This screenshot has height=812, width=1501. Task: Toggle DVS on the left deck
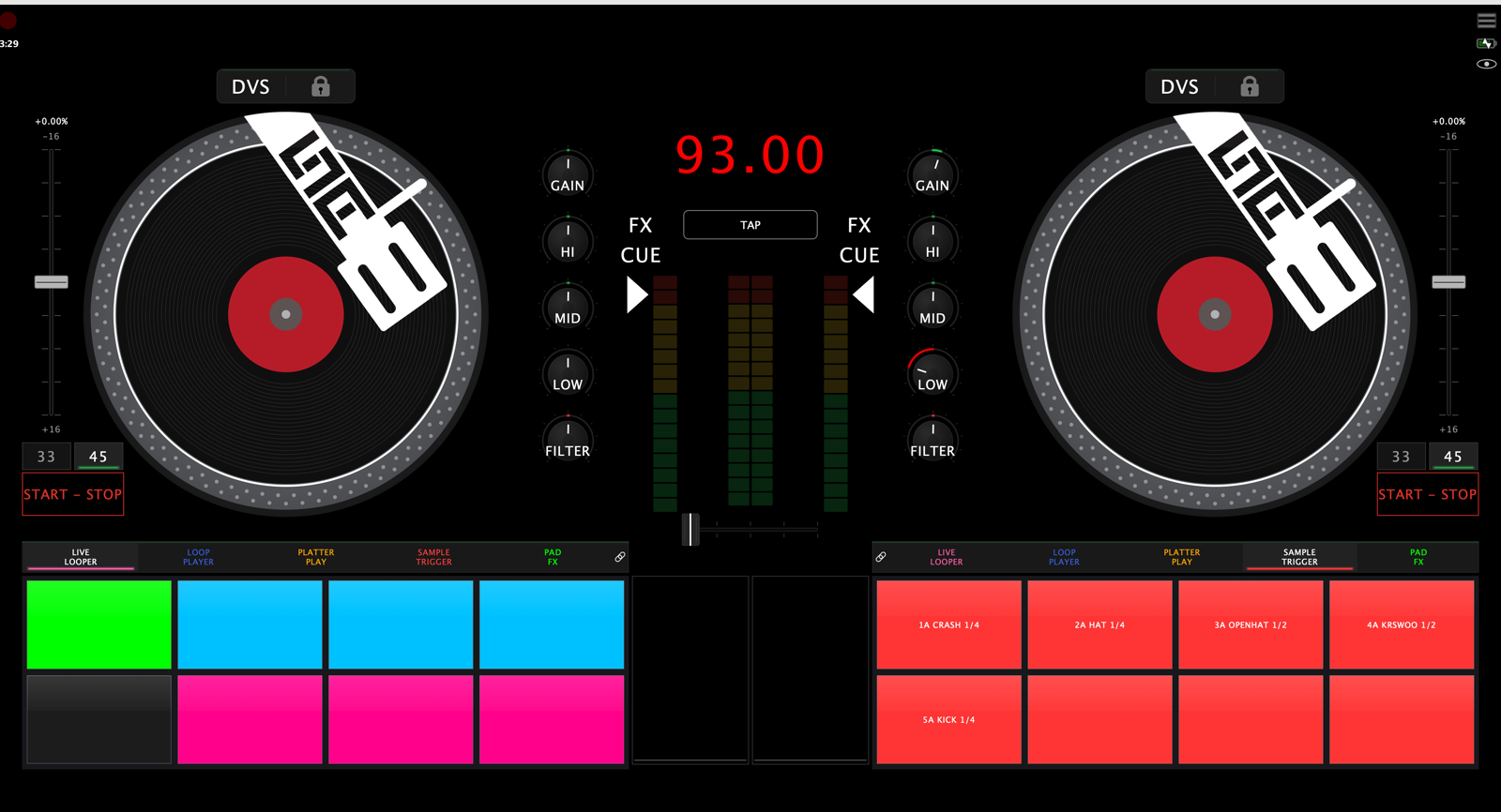(x=250, y=86)
